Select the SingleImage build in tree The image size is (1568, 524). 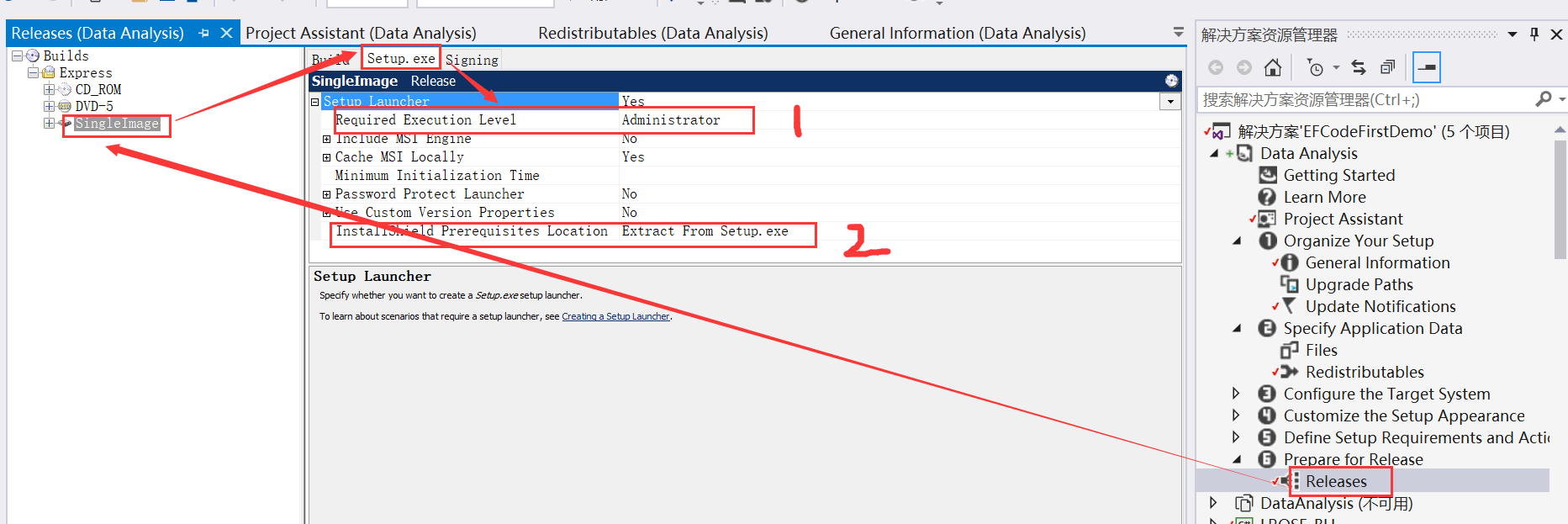117,124
